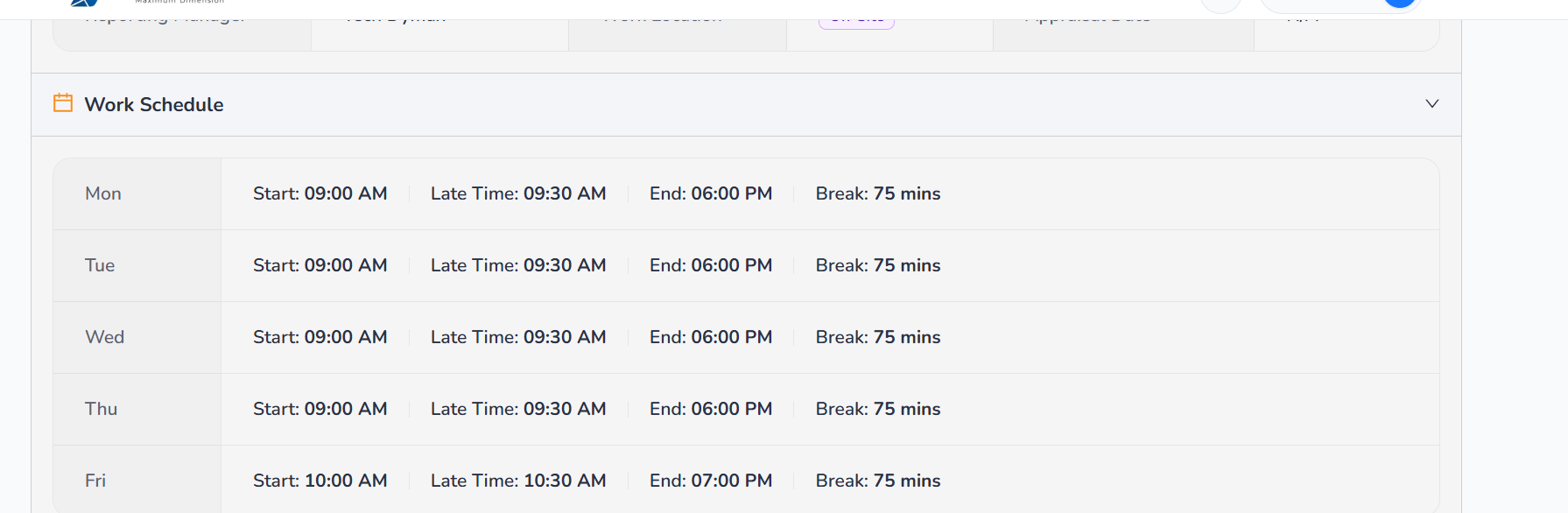This screenshot has width=1568, height=513.
Task: Click Friday's Start 10:00 AM value
Action: (345, 481)
